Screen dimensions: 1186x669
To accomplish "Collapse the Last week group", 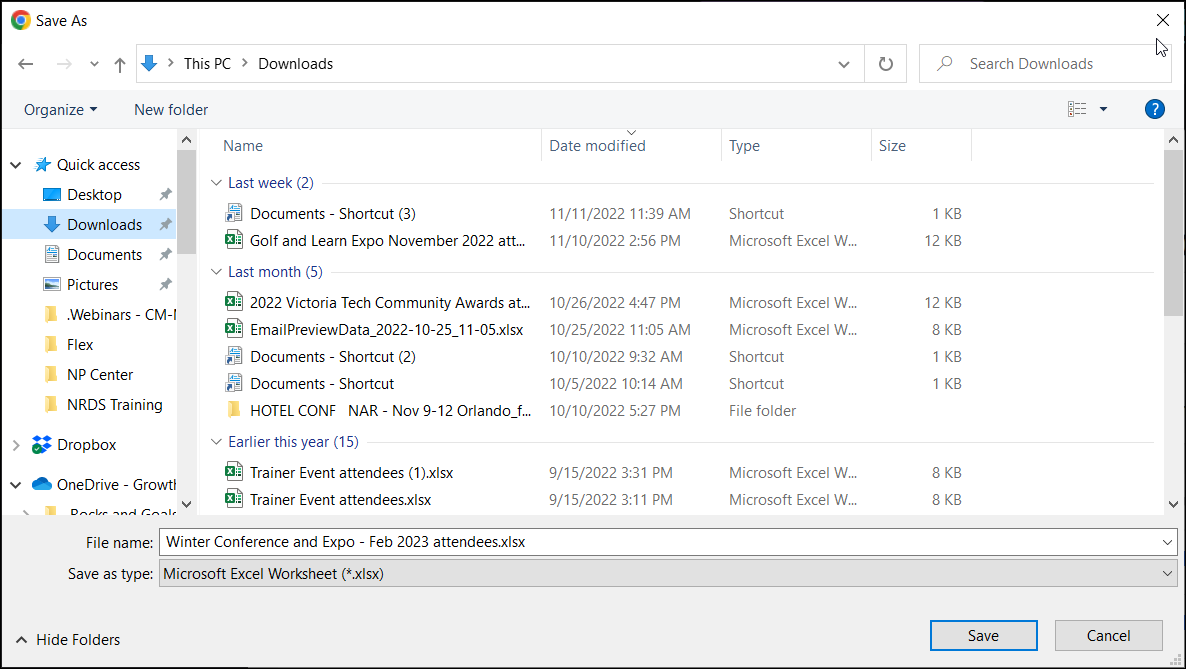I will pyautogui.click(x=216, y=183).
